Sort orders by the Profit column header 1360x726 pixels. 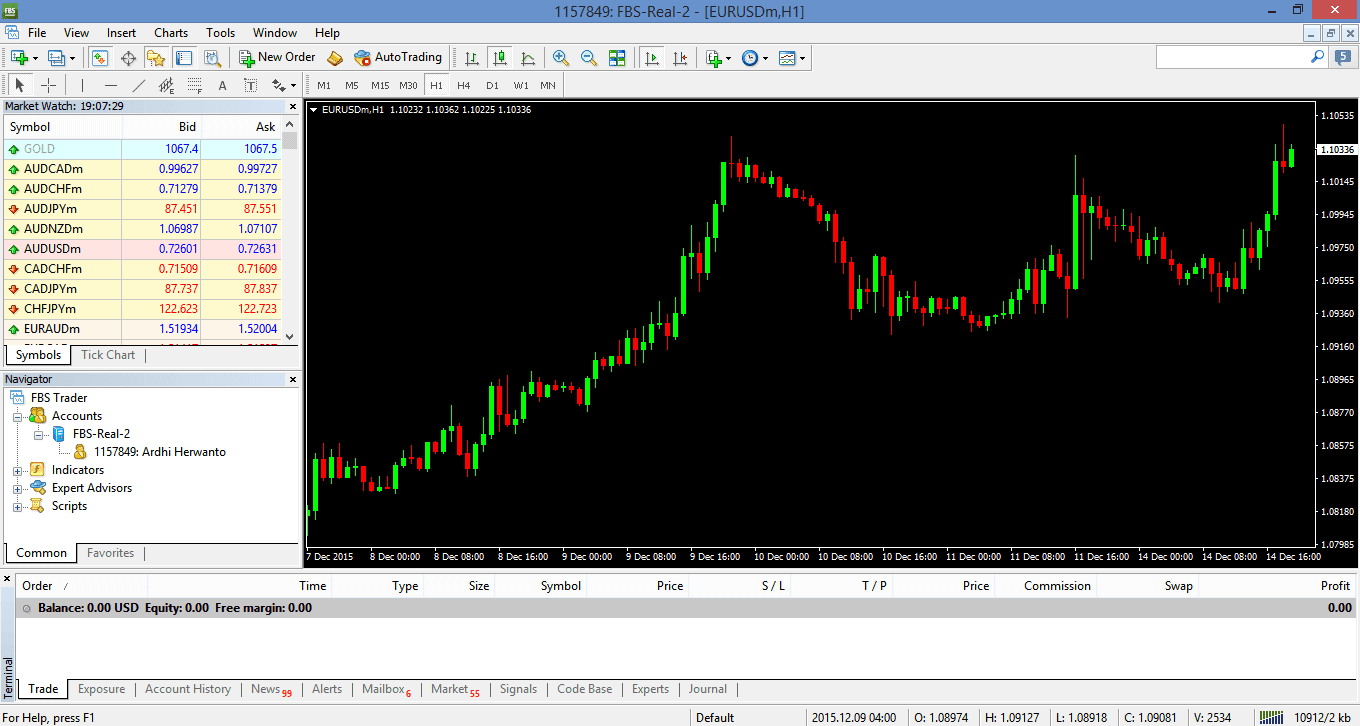(x=1335, y=586)
